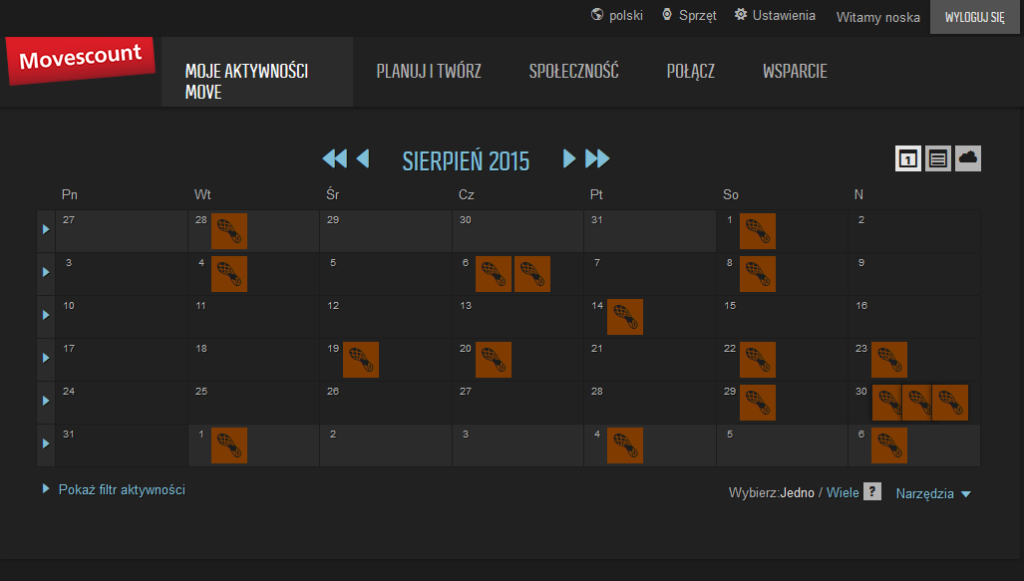This screenshot has width=1024, height=581.
Task: Go to next month with single arrow
Action: tap(569, 158)
